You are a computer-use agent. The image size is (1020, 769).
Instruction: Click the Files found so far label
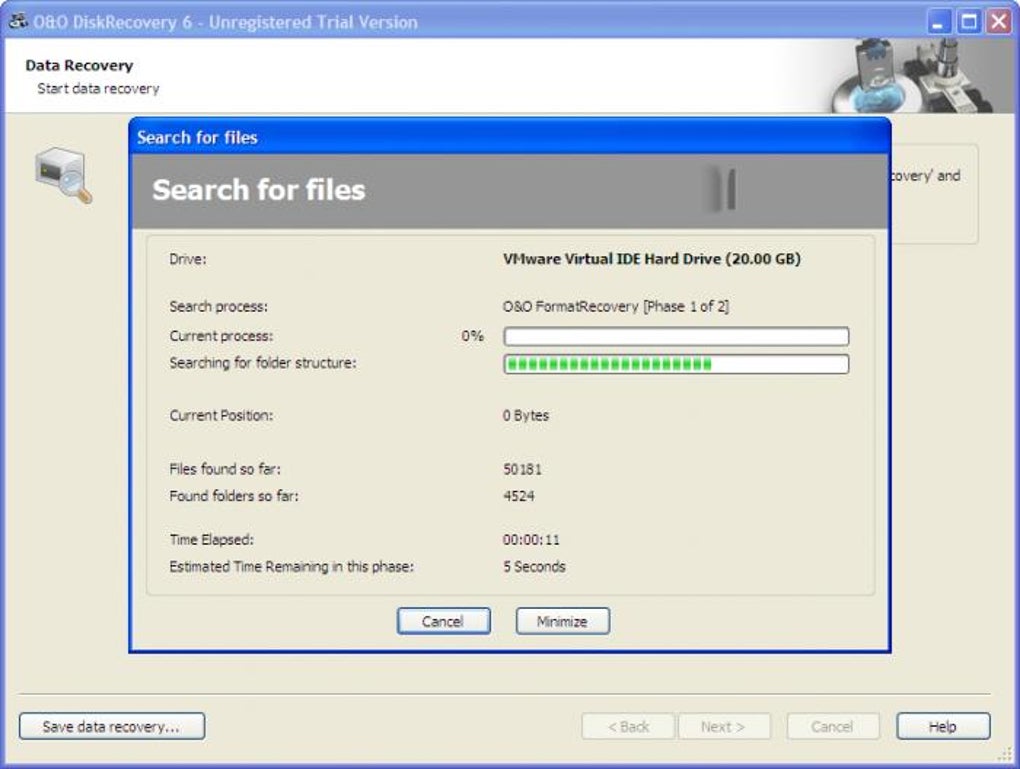(x=225, y=469)
